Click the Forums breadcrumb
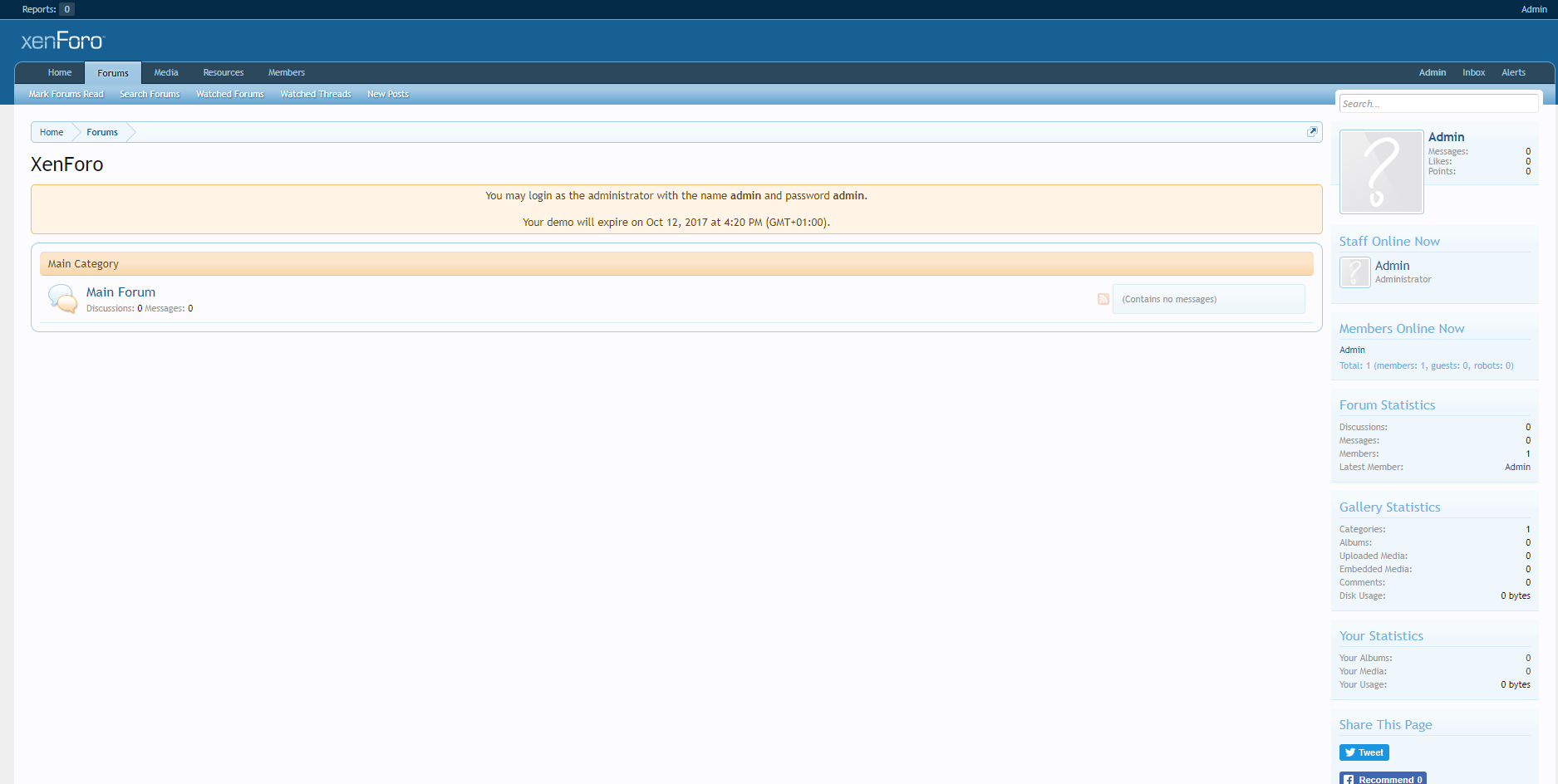The height and width of the screenshot is (784, 1558). click(x=102, y=132)
